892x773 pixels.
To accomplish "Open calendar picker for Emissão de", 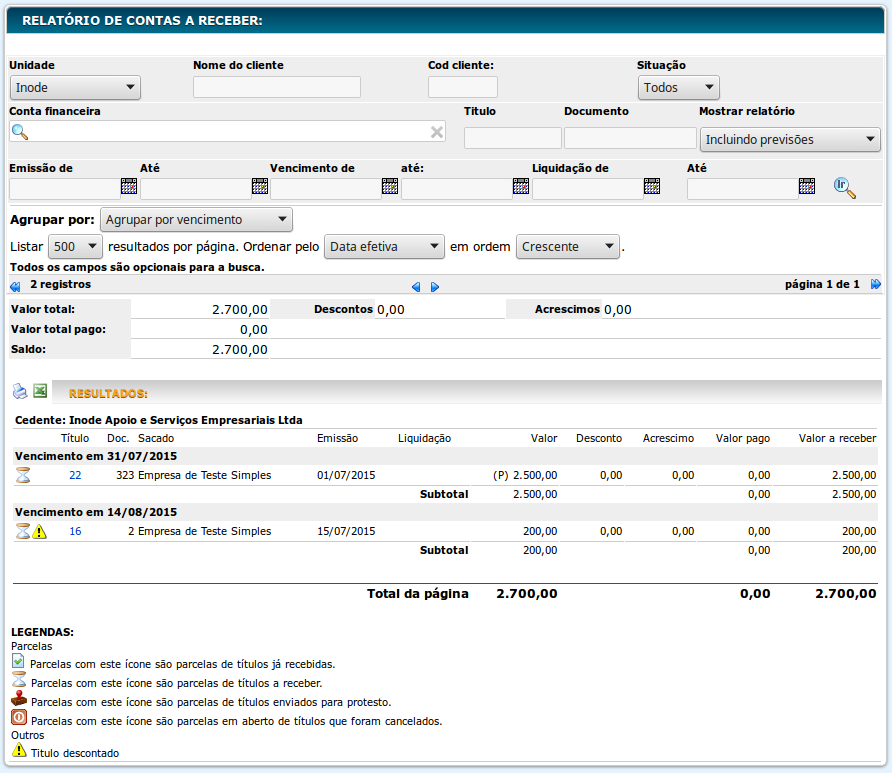I will pos(128,186).
